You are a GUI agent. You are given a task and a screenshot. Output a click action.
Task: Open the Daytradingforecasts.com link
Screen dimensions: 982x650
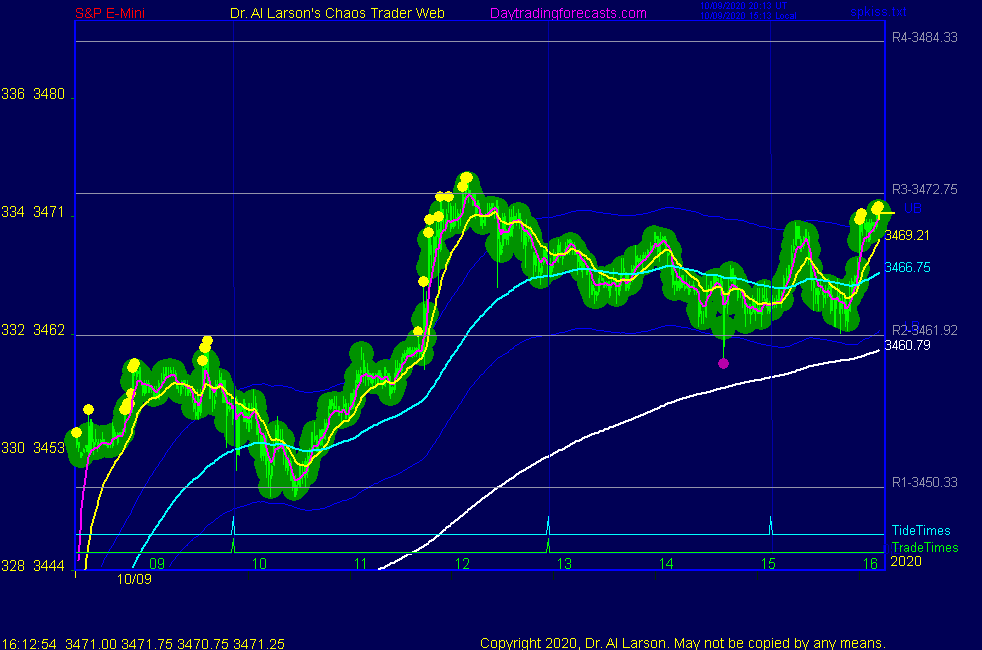[568, 13]
